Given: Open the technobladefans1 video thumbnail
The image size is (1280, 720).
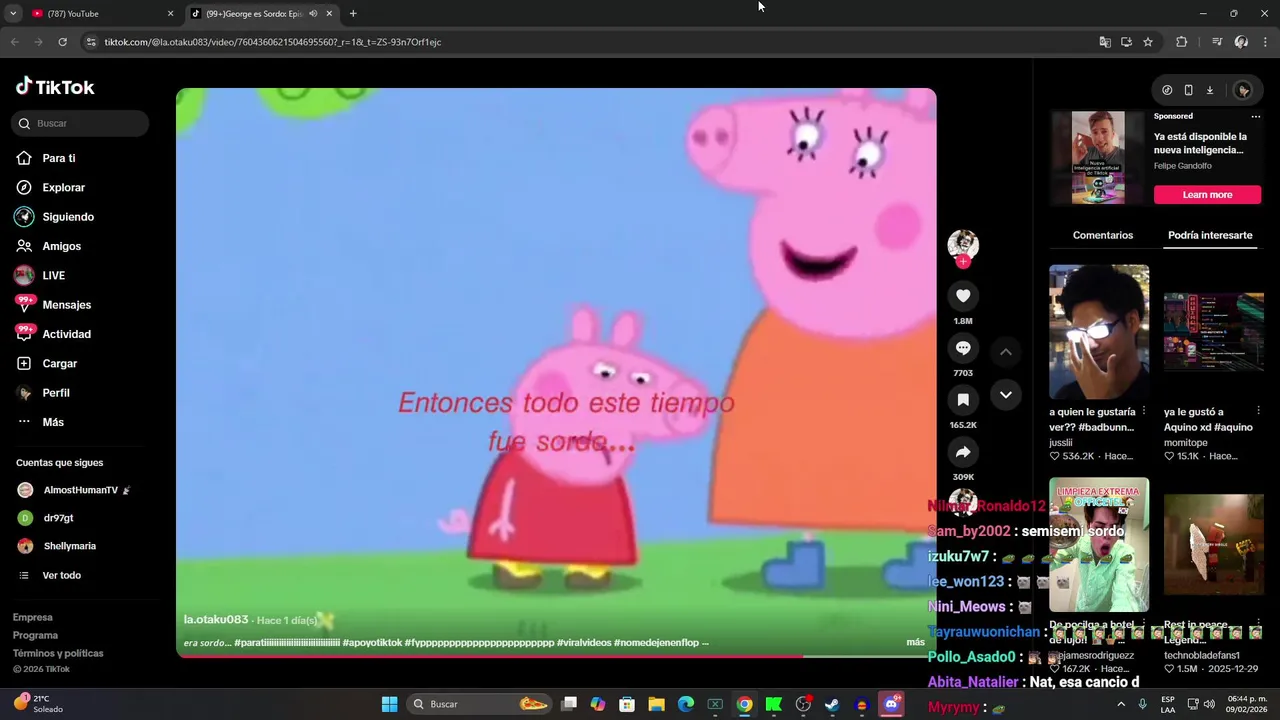Looking at the screenshot, I should (1214, 545).
